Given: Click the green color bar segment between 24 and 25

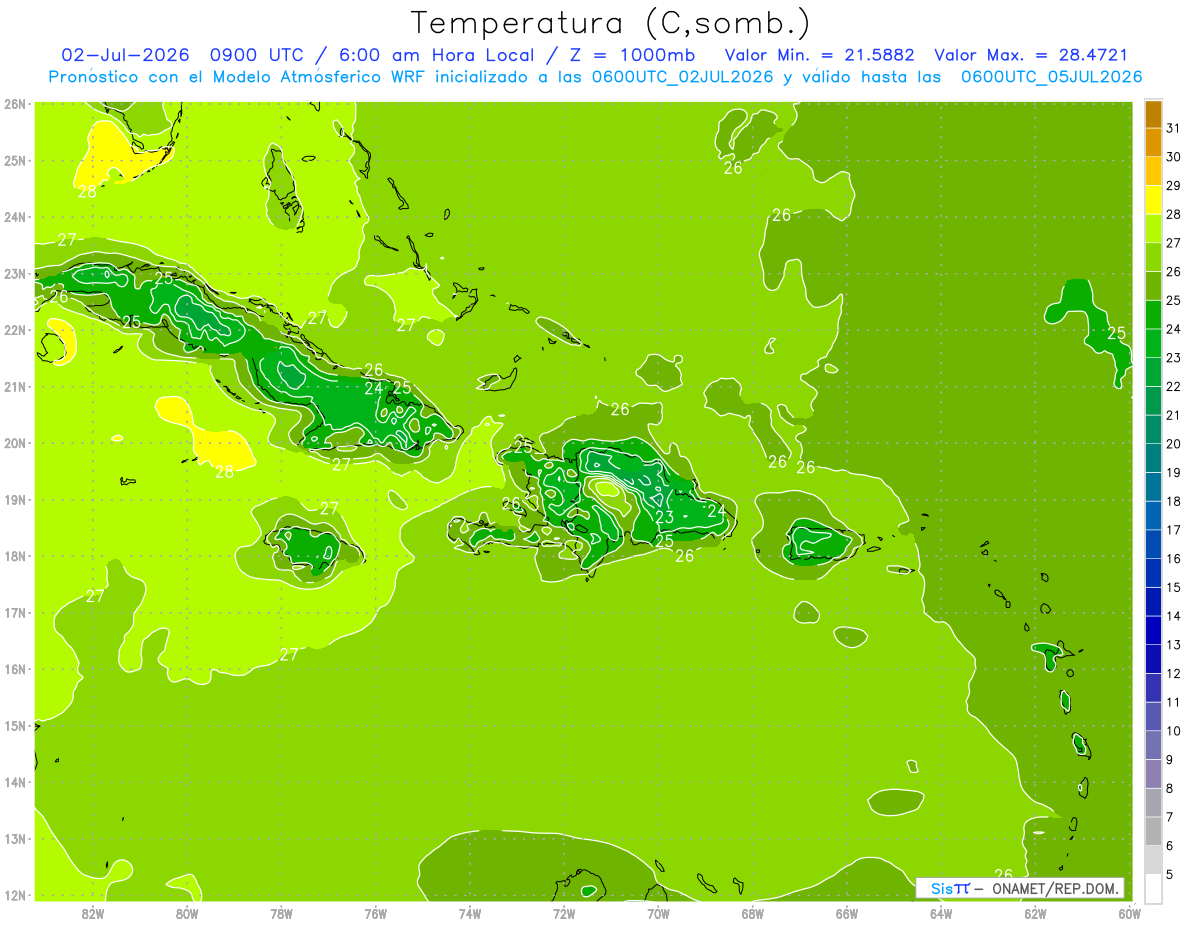Looking at the screenshot, I should coord(1153,314).
